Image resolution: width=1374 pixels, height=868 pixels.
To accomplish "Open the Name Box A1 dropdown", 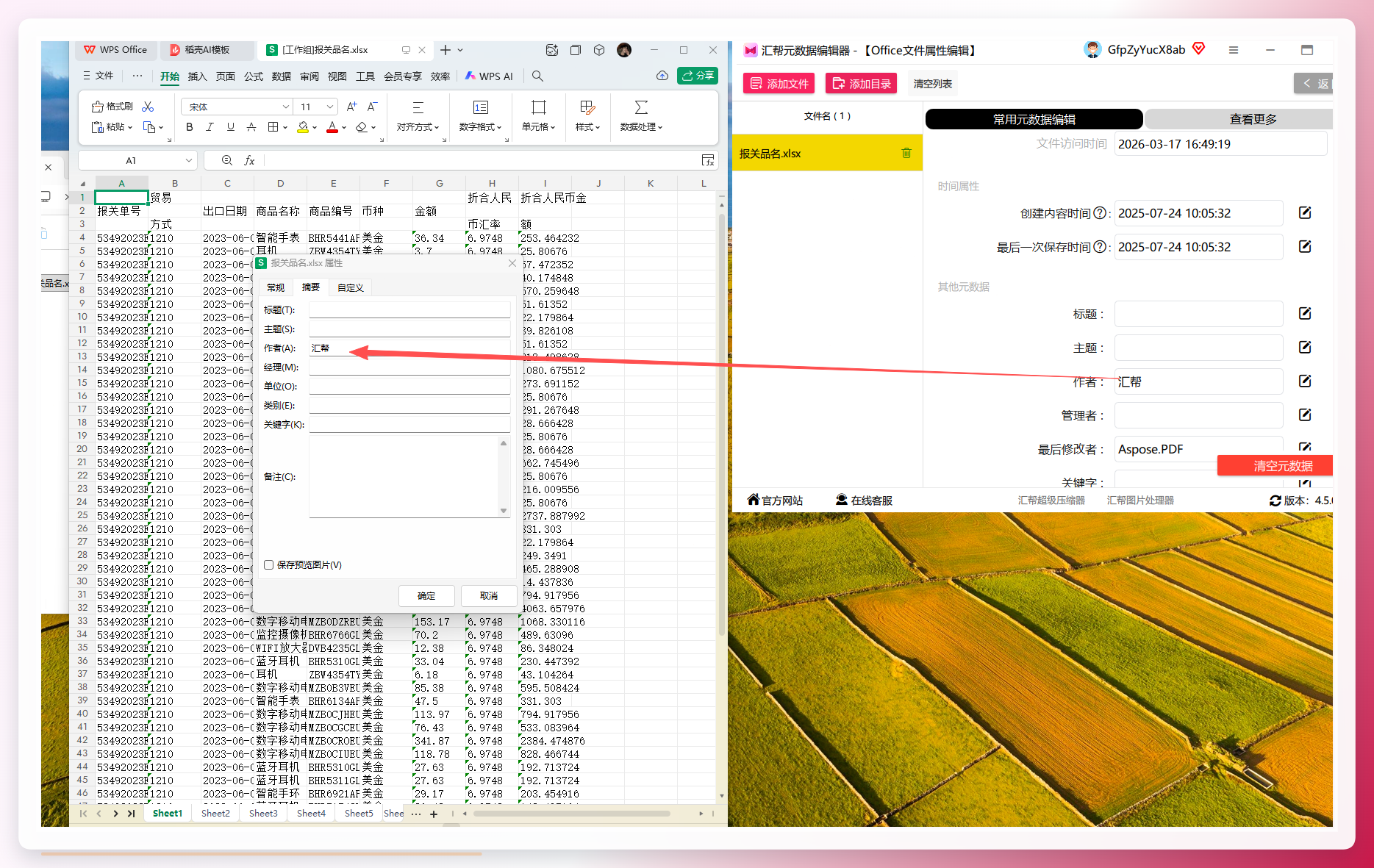I will pos(189,160).
